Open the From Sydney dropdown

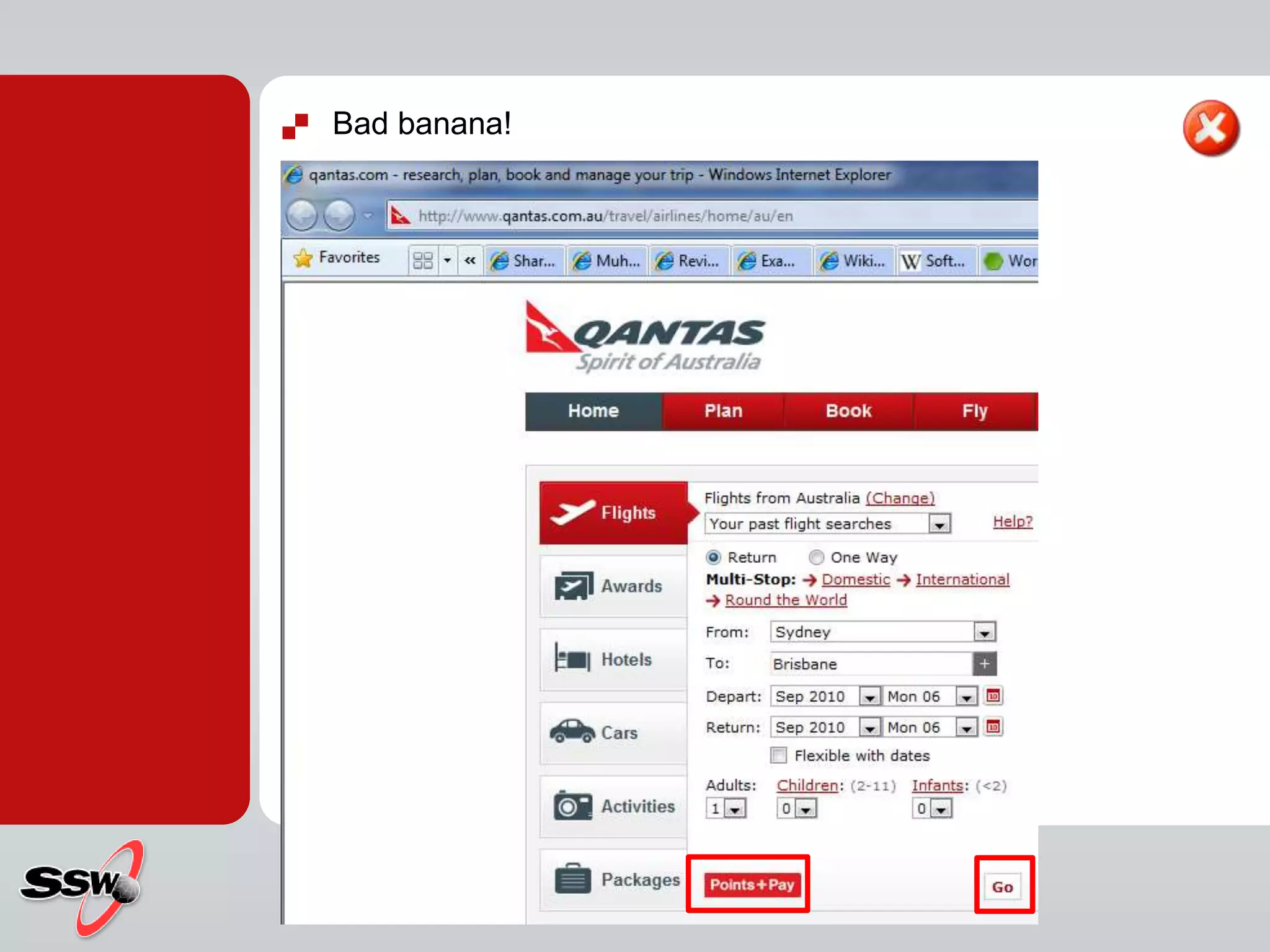[x=984, y=632]
